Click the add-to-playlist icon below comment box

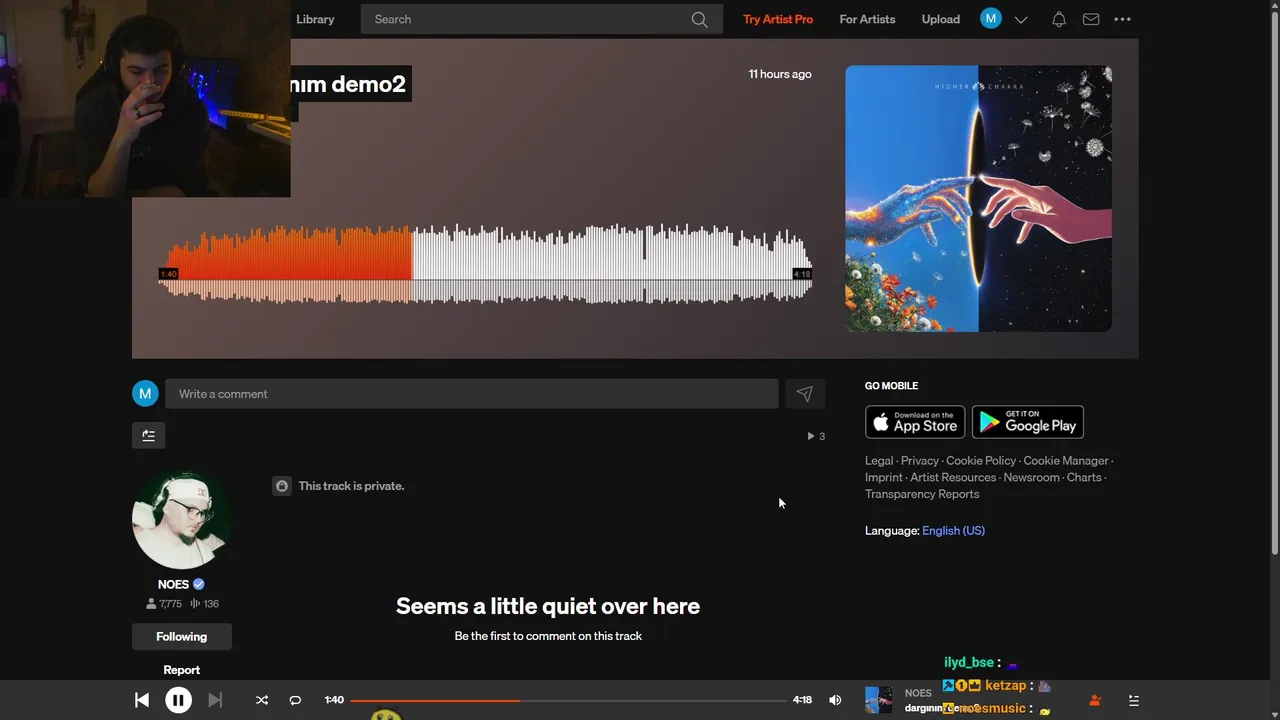click(148, 435)
